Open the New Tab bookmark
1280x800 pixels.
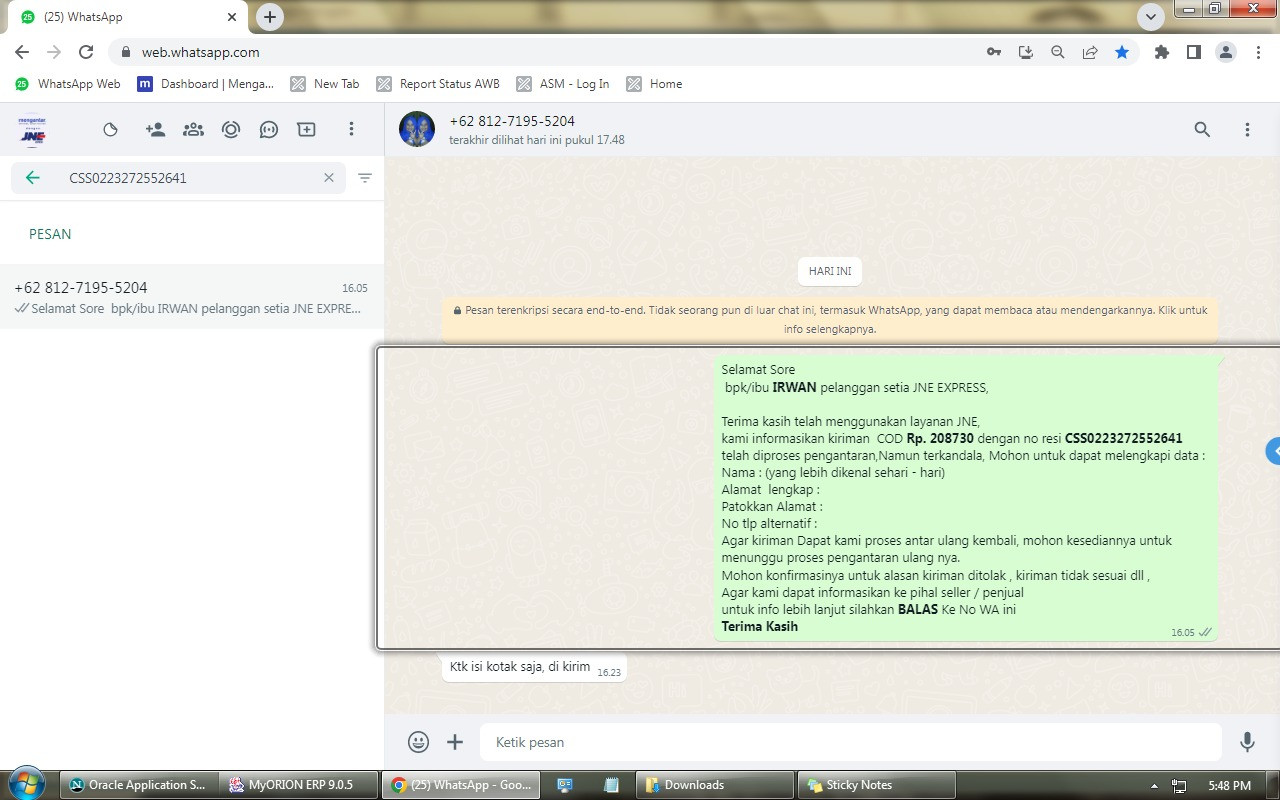point(325,84)
